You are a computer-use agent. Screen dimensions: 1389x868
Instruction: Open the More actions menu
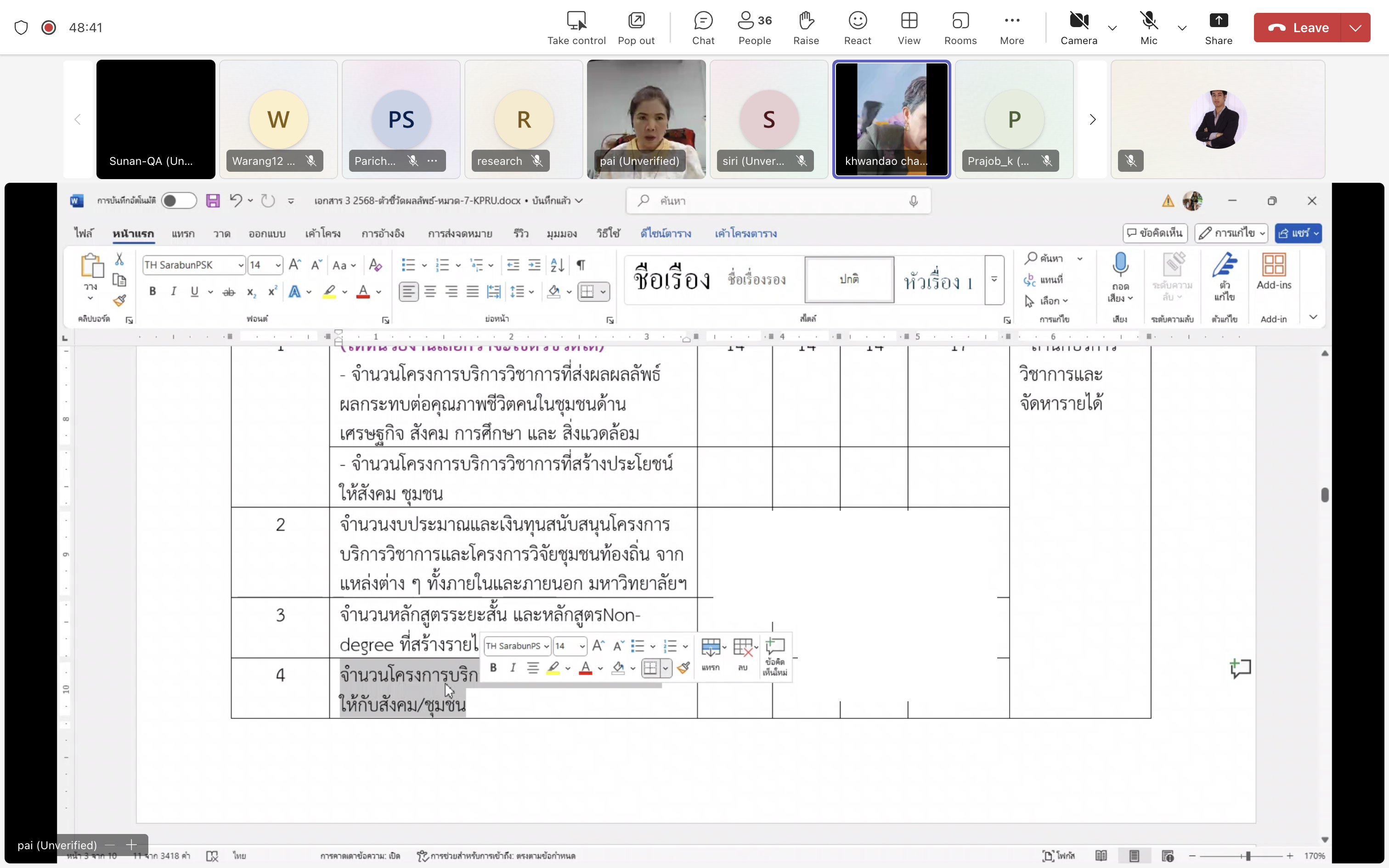1012,28
